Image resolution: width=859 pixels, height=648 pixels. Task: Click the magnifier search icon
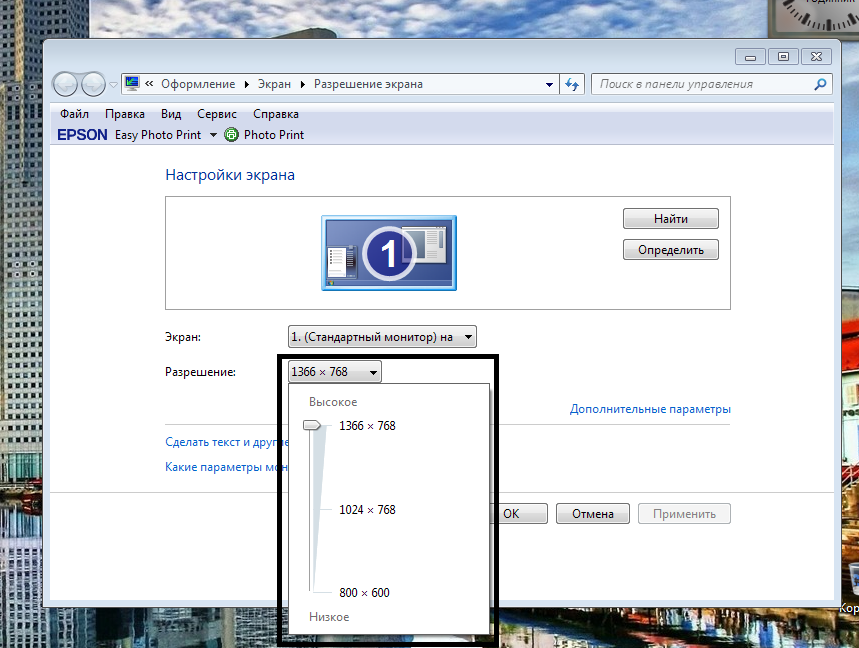coord(820,84)
